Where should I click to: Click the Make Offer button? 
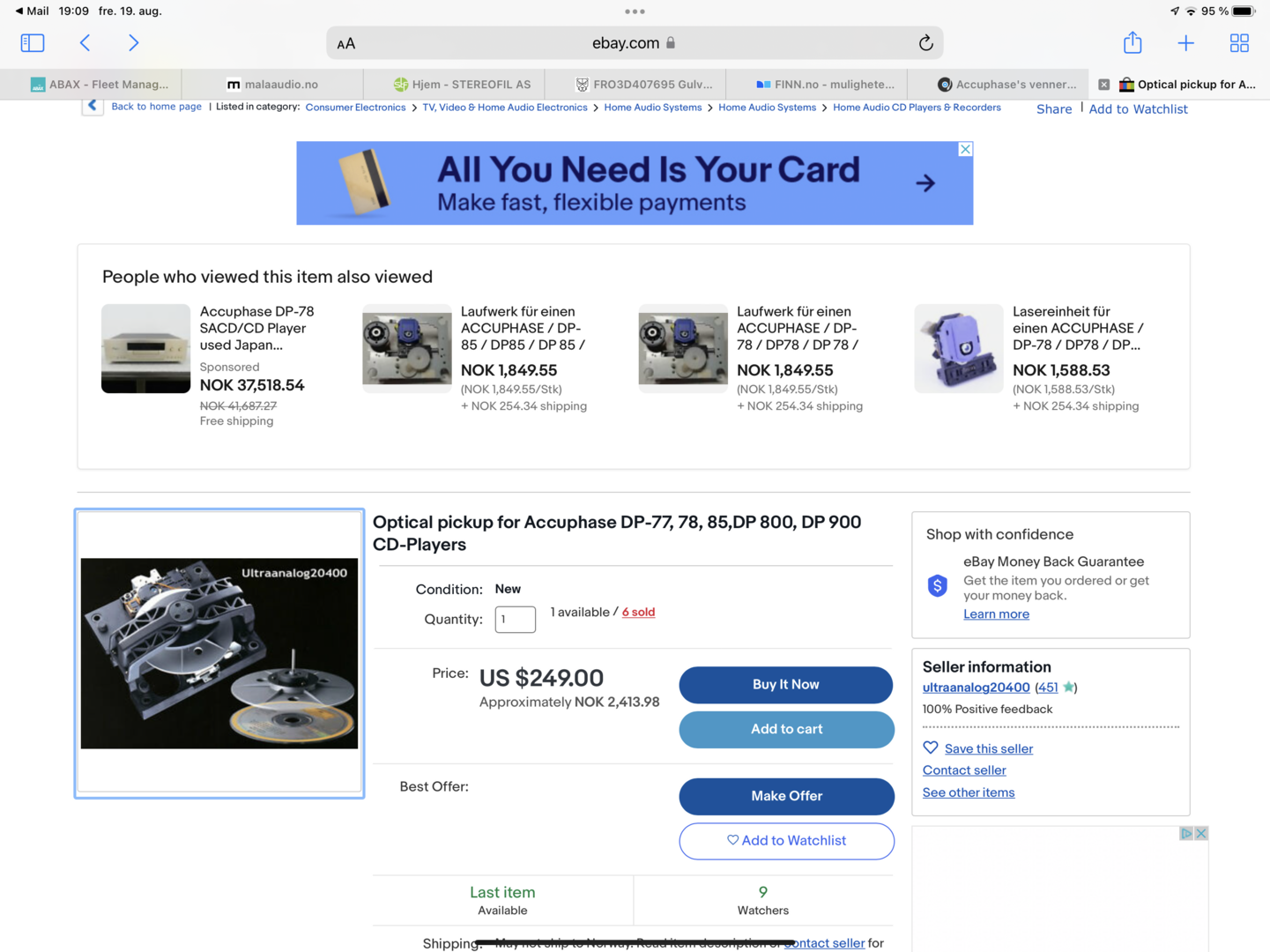(x=786, y=796)
